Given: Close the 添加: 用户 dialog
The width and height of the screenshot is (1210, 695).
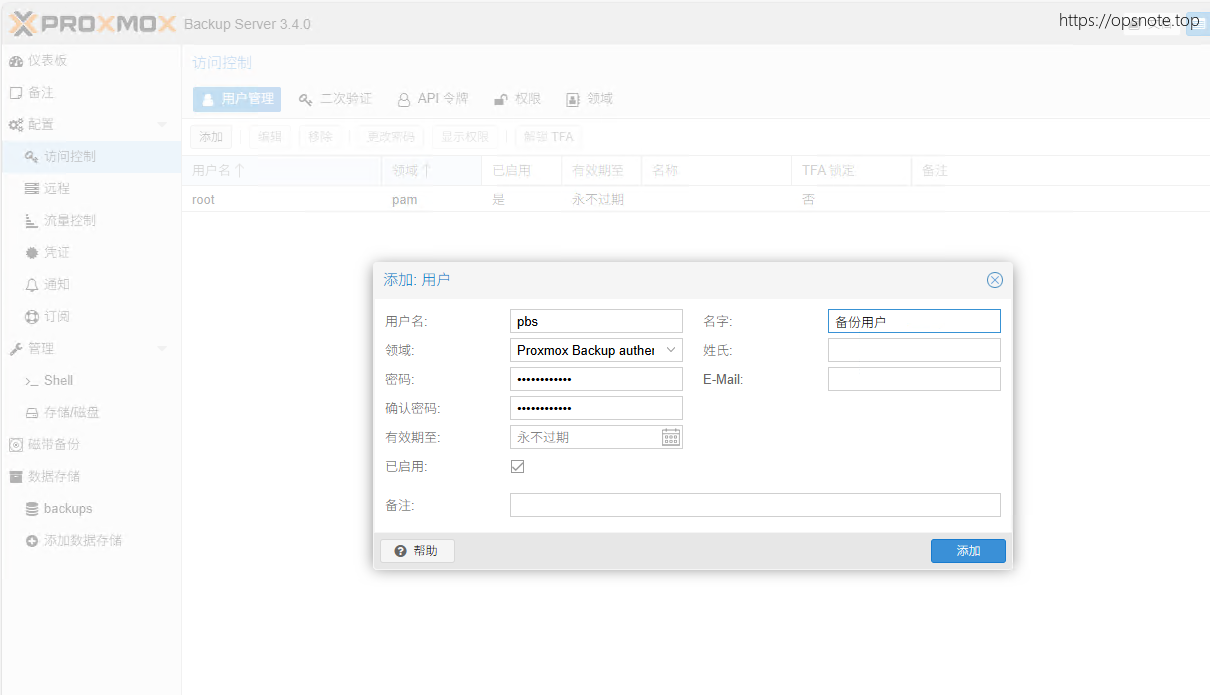Looking at the screenshot, I should click(x=995, y=280).
